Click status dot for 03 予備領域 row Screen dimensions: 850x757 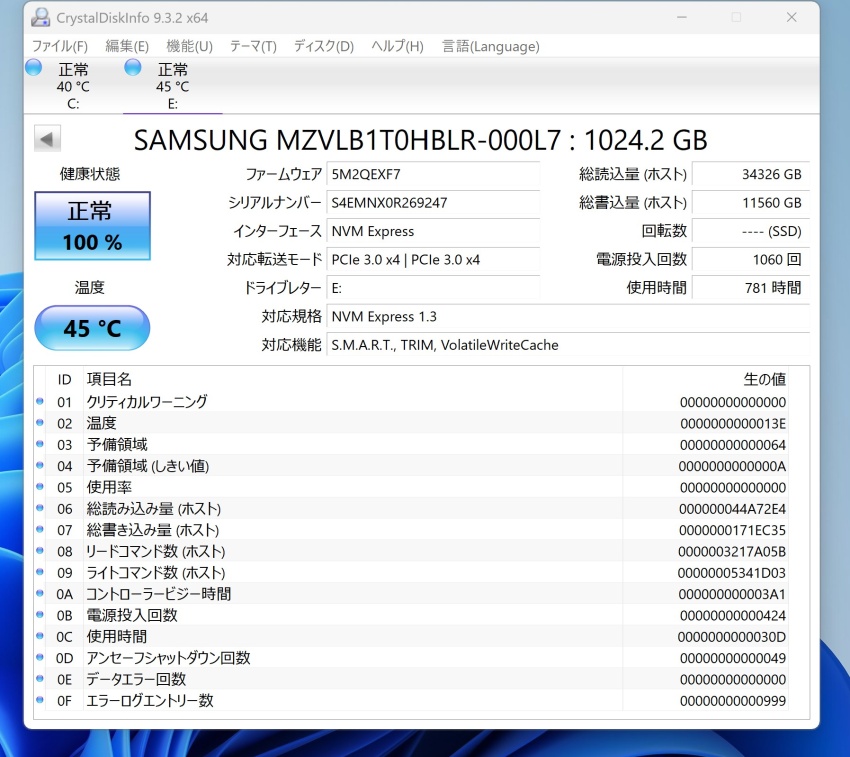tap(40, 444)
